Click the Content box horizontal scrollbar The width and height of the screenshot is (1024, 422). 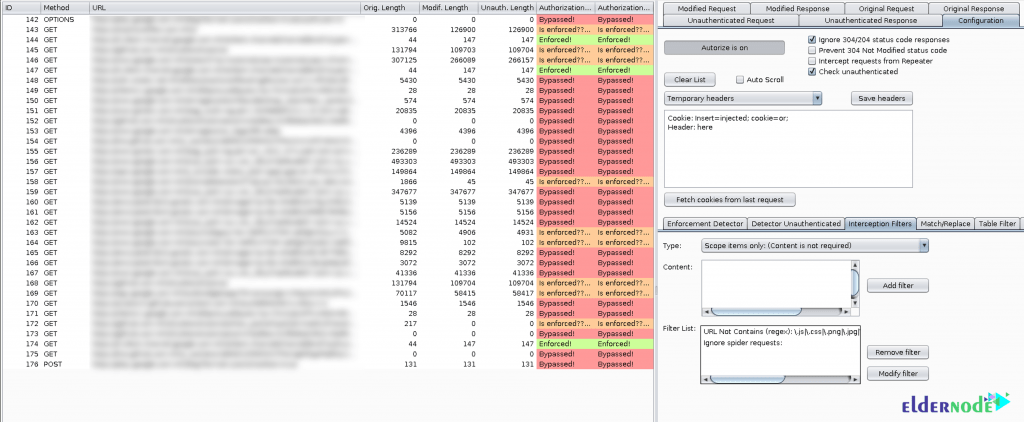click(x=775, y=312)
